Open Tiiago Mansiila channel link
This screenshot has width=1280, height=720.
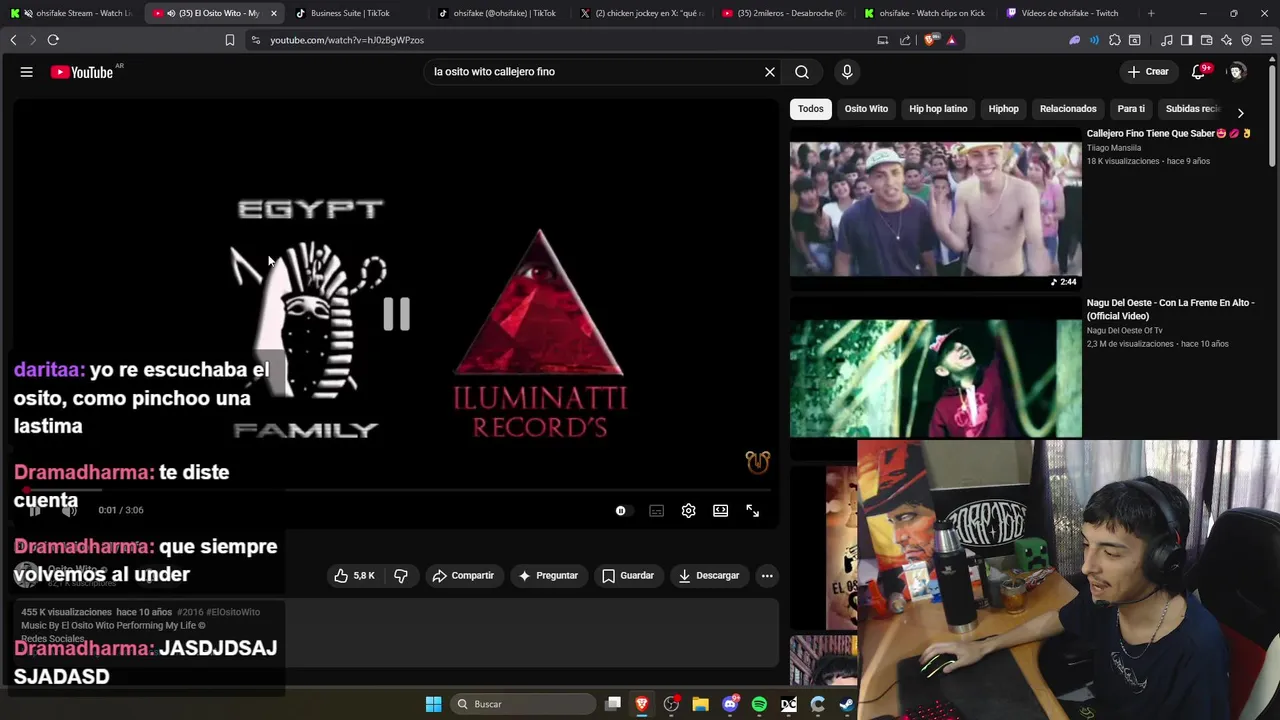point(1114,148)
